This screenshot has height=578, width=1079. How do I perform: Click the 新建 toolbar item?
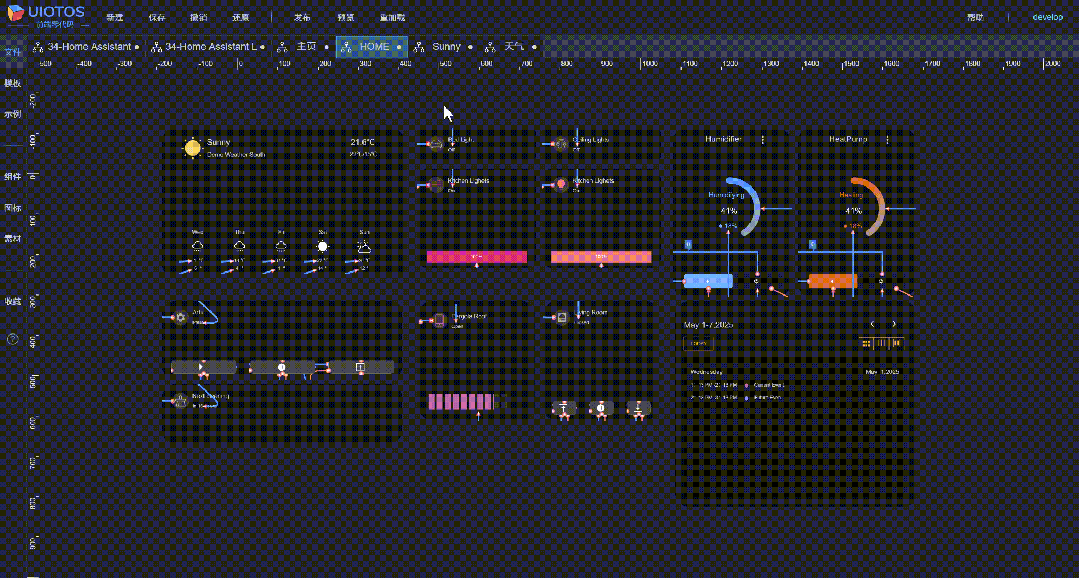114,17
